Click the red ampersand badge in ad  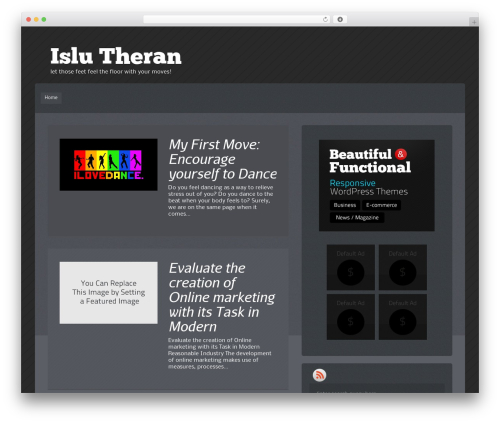[x=401, y=154]
